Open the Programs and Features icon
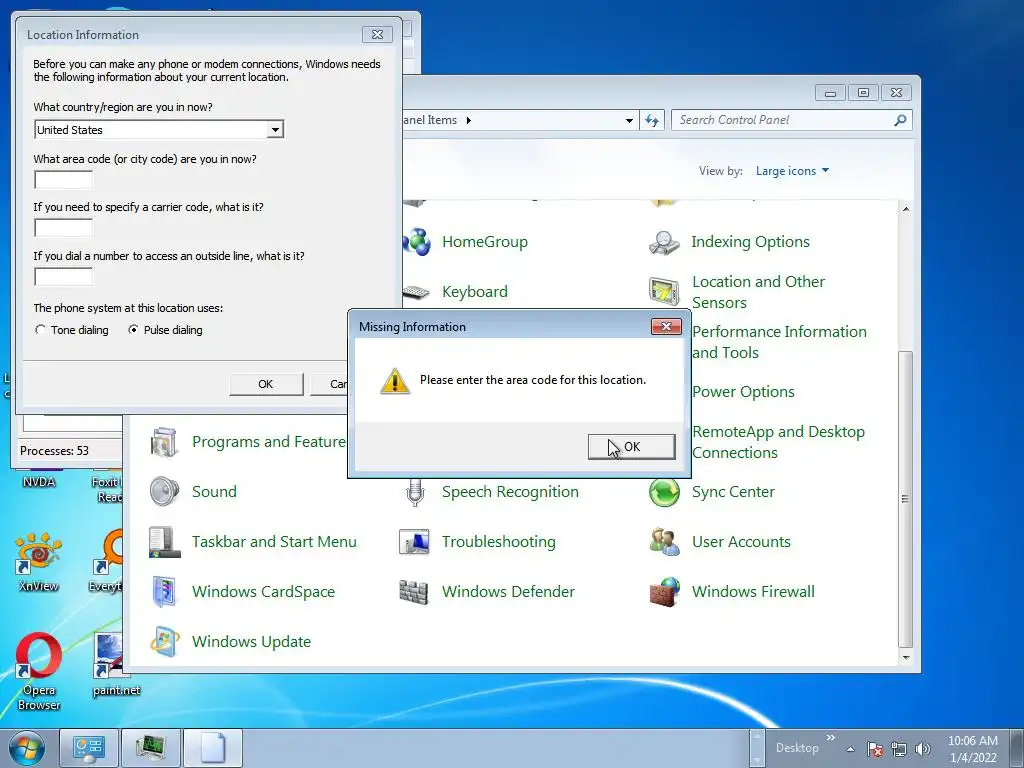1024x768 pixels. pyautogui.click(x=164, y=442)
